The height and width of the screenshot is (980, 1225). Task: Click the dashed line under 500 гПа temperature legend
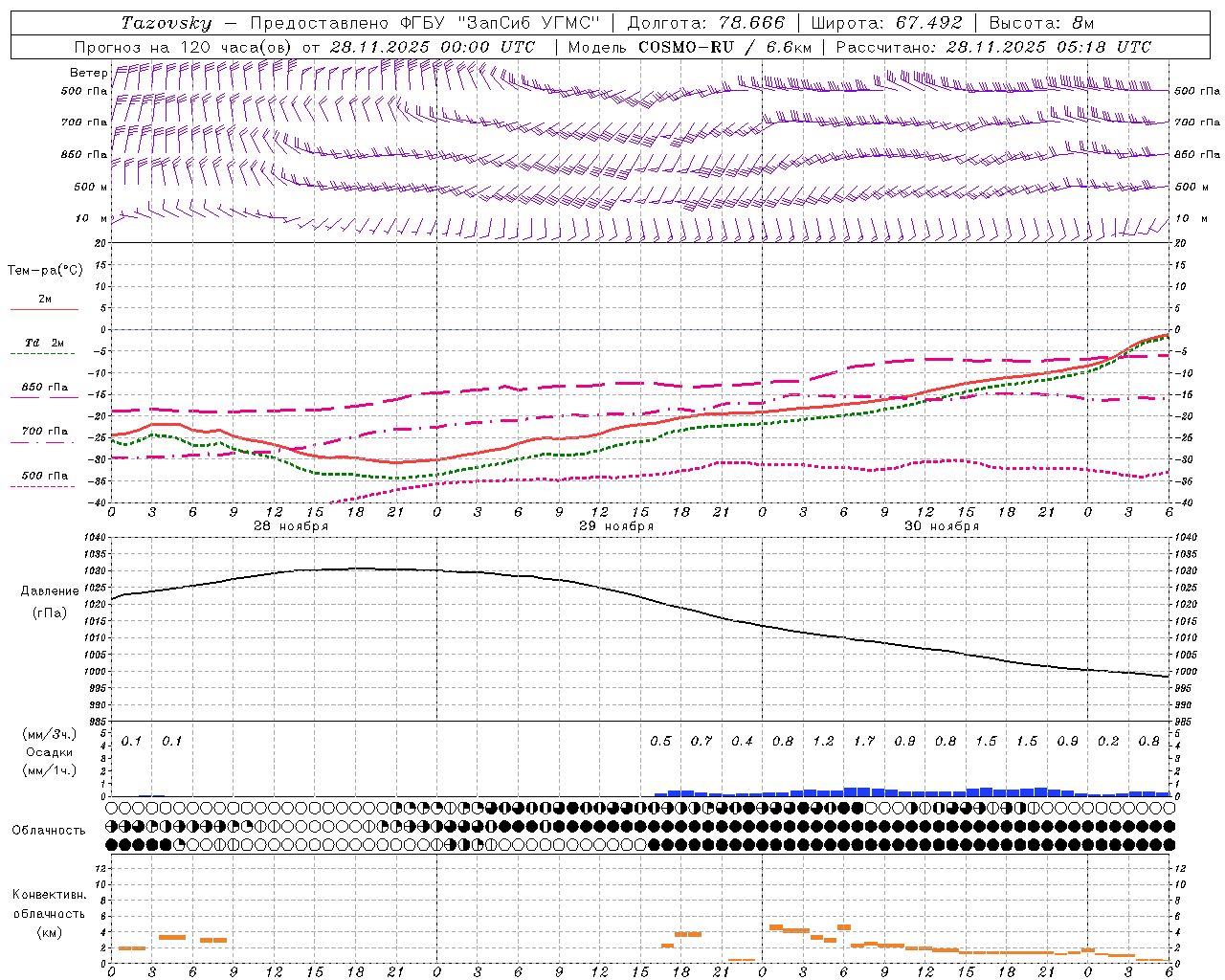click(x=42, y=486)
